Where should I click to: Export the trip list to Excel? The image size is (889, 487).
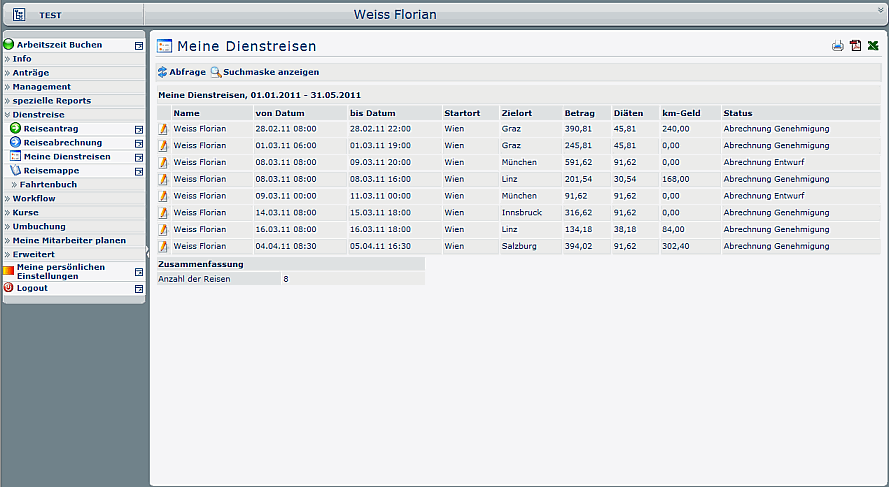pyautogui.click(x=873, y=46)
